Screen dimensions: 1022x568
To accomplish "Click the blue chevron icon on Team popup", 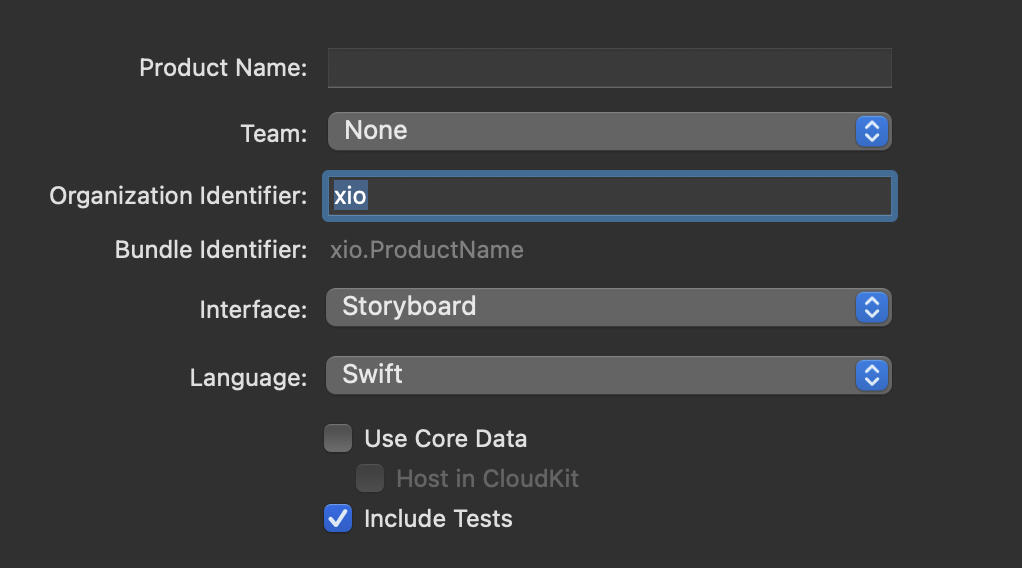I will pos(871,131).
